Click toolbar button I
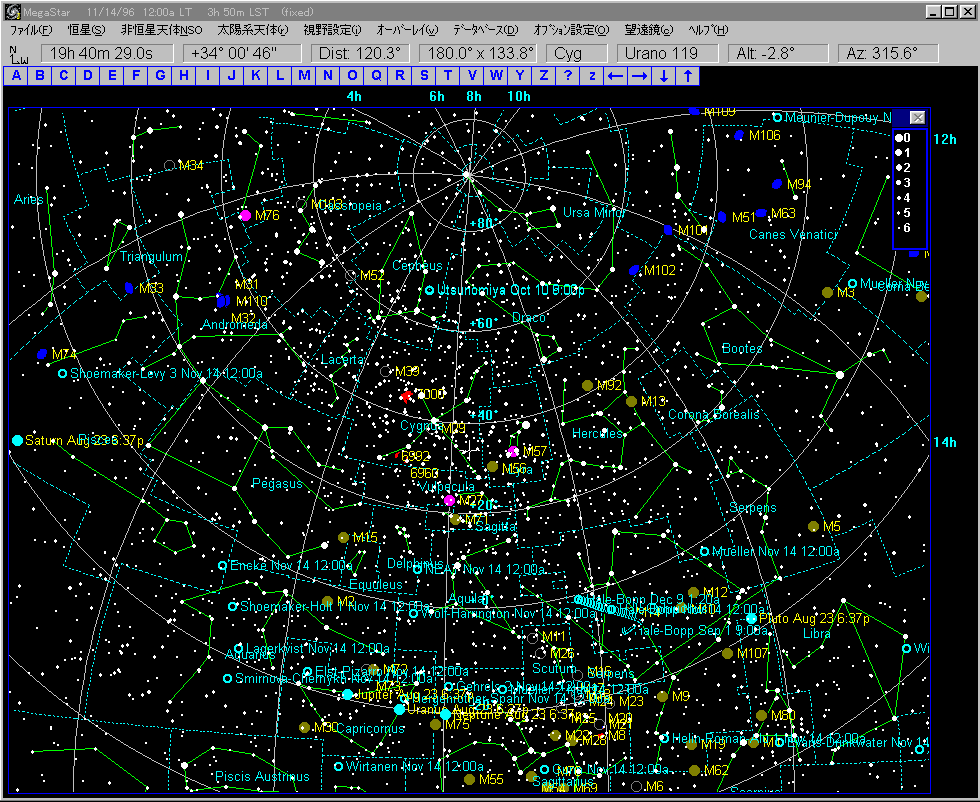The image size is (980, 802). pyautogui.click(x=208, y=76)
